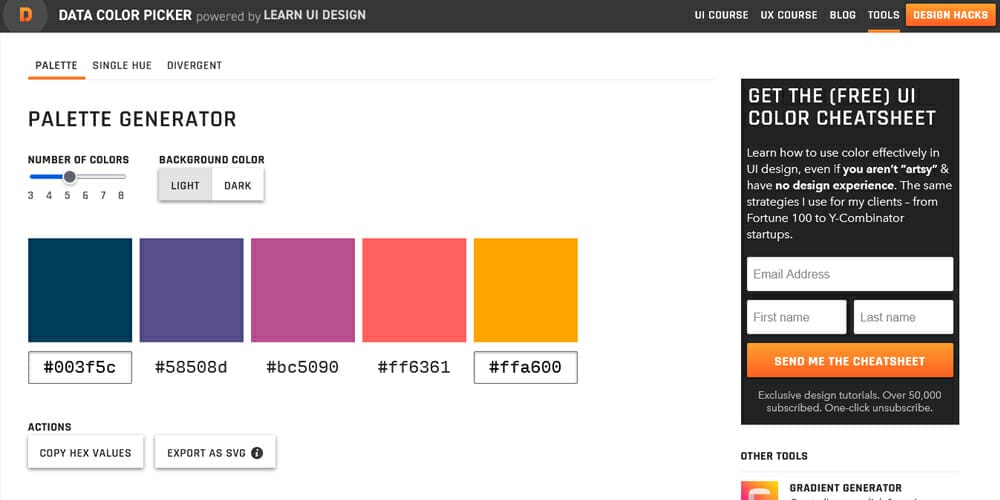Open the Gradient Generator thumbnail icon

click(x=760, y=490)
